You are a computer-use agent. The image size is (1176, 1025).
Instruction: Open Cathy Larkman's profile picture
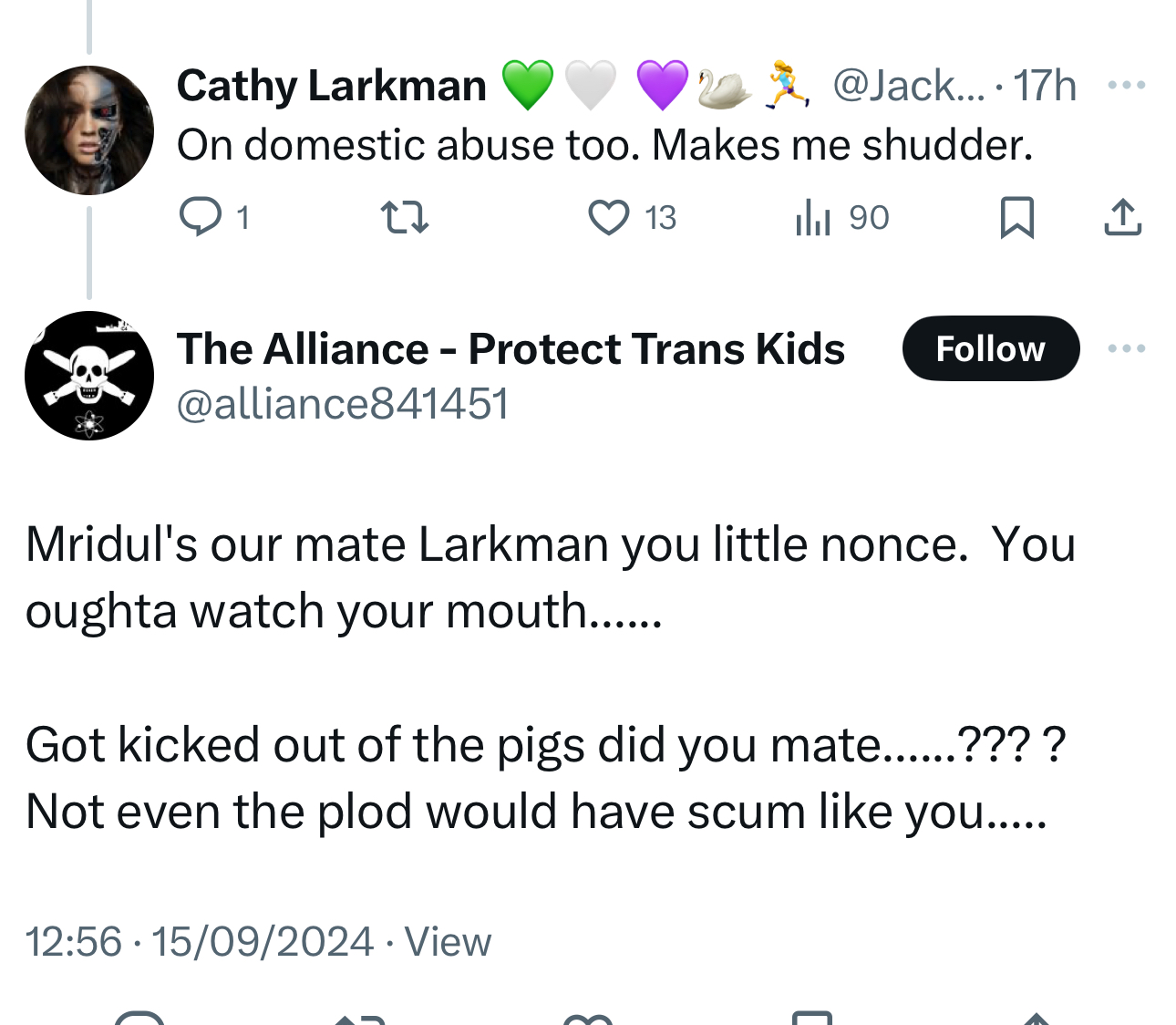click(x=88, y=130)
